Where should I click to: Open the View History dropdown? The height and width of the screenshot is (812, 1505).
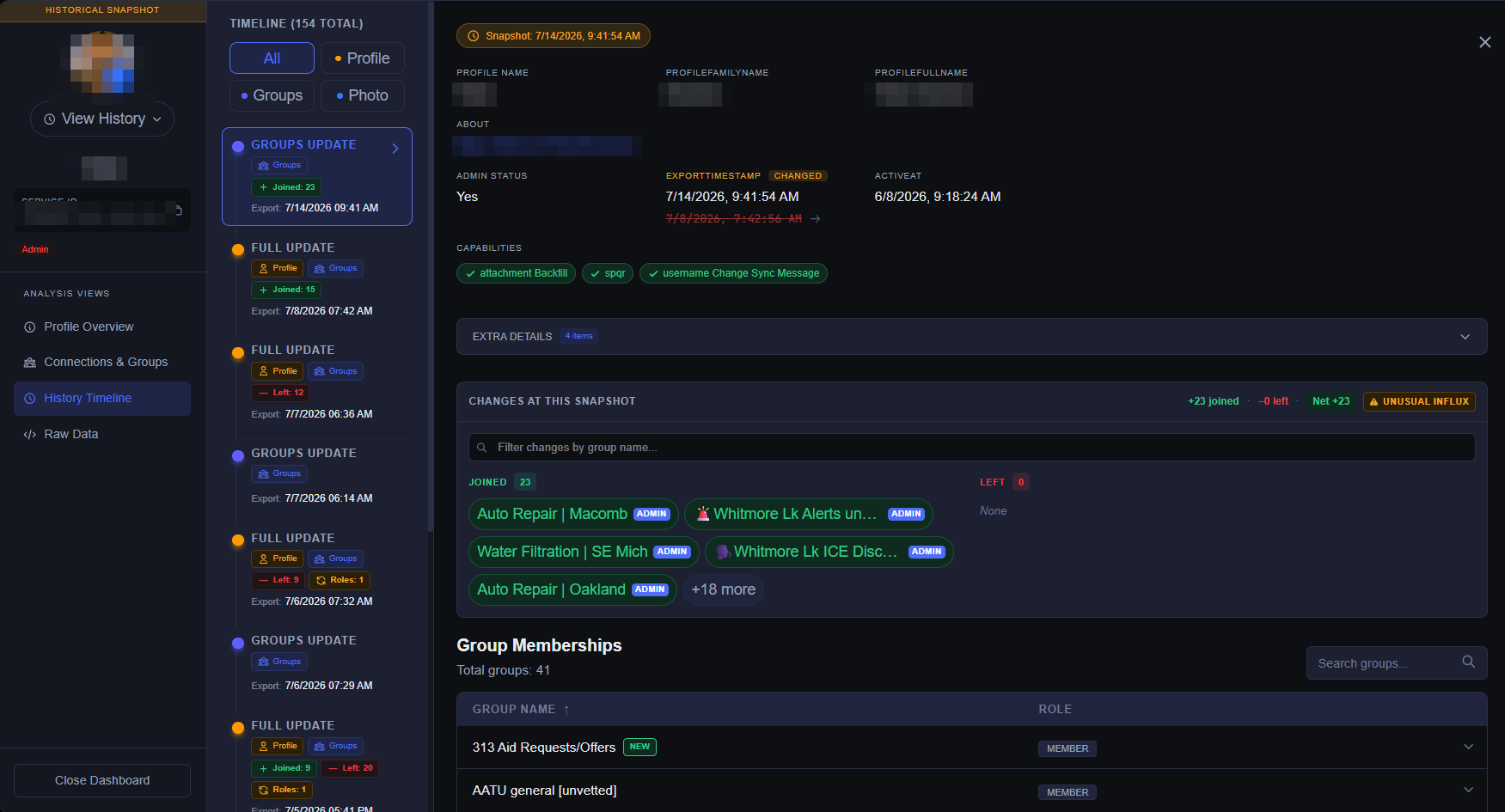tap(102, 119)
